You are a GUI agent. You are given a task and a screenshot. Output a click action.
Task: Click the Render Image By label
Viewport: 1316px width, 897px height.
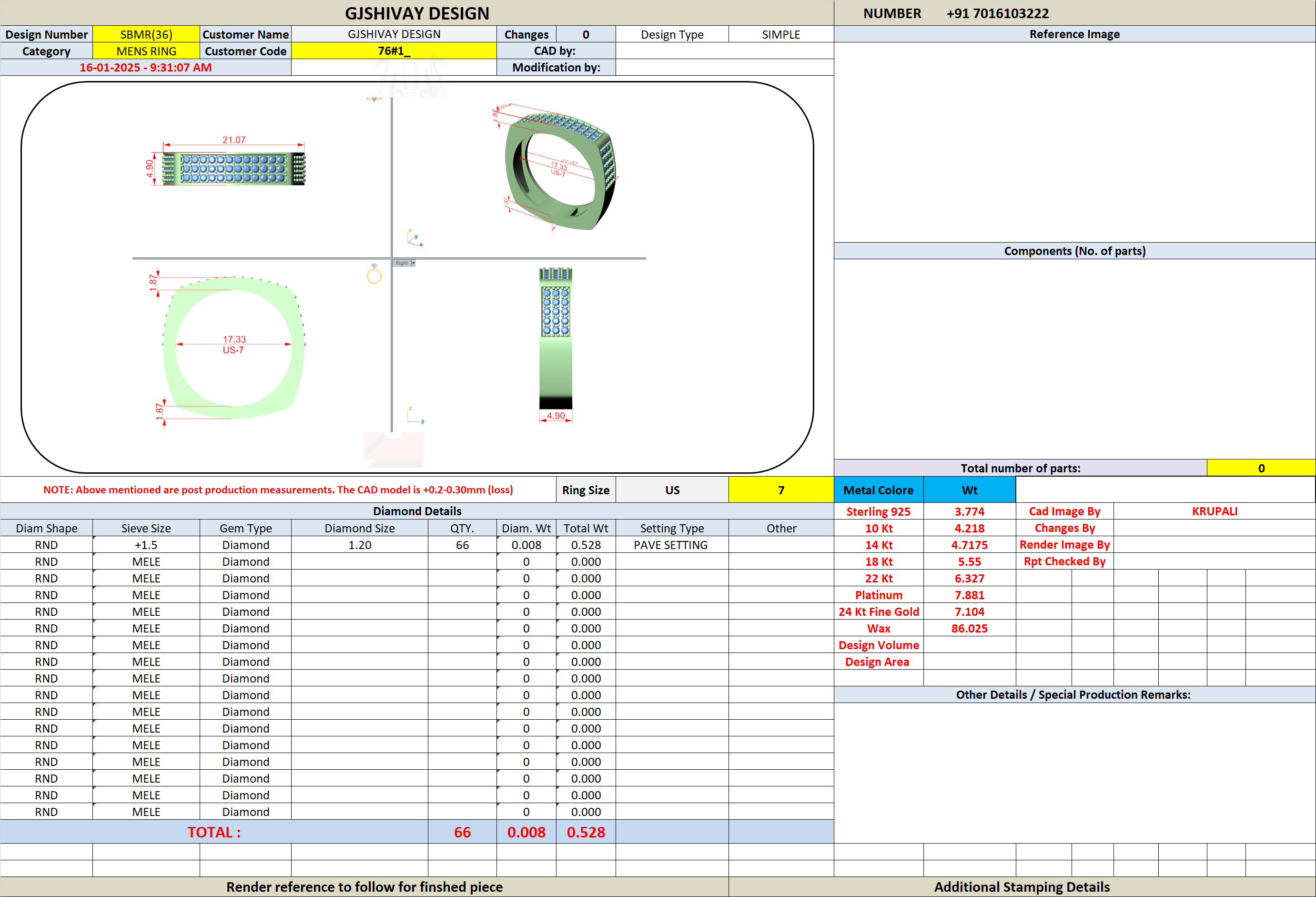coord(1064,545)
